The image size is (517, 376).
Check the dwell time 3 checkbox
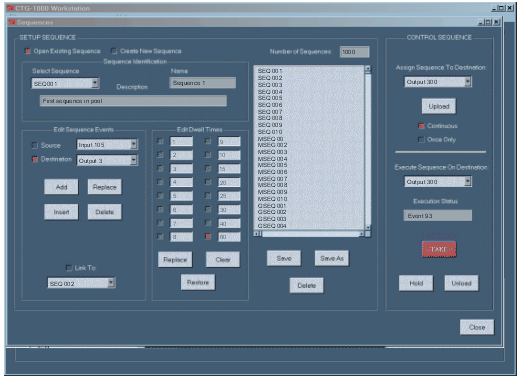tap(160, 168)
